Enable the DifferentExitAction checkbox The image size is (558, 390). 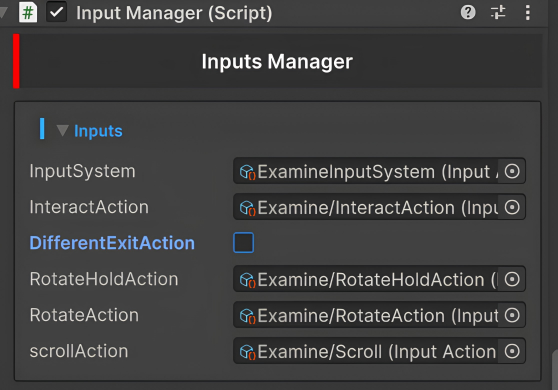click(x=243, y=243)
